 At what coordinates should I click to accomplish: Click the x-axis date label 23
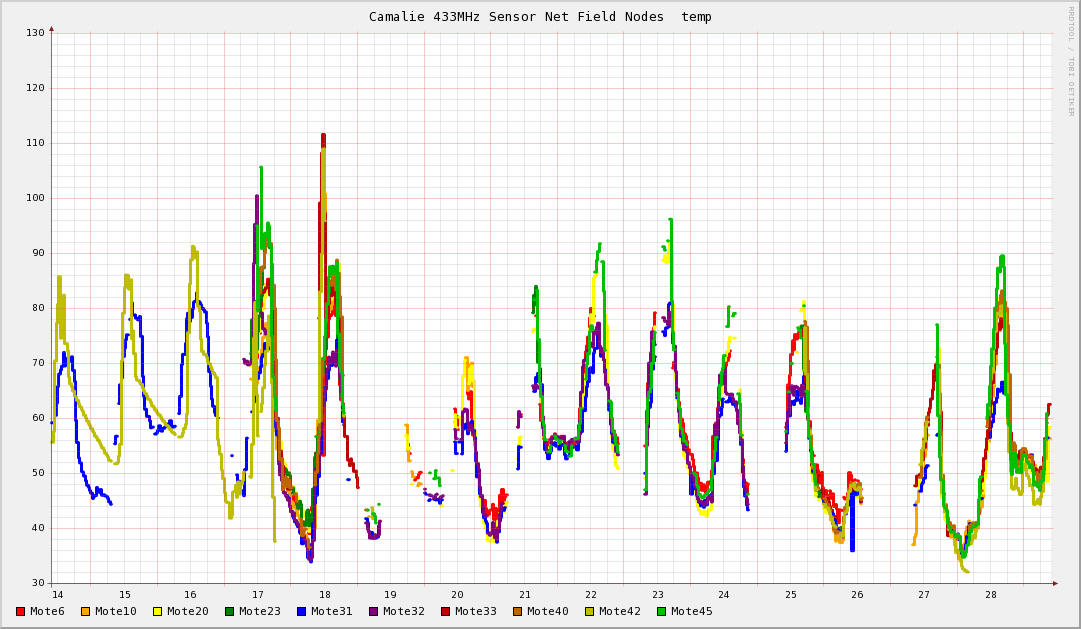tap(658, 594)
